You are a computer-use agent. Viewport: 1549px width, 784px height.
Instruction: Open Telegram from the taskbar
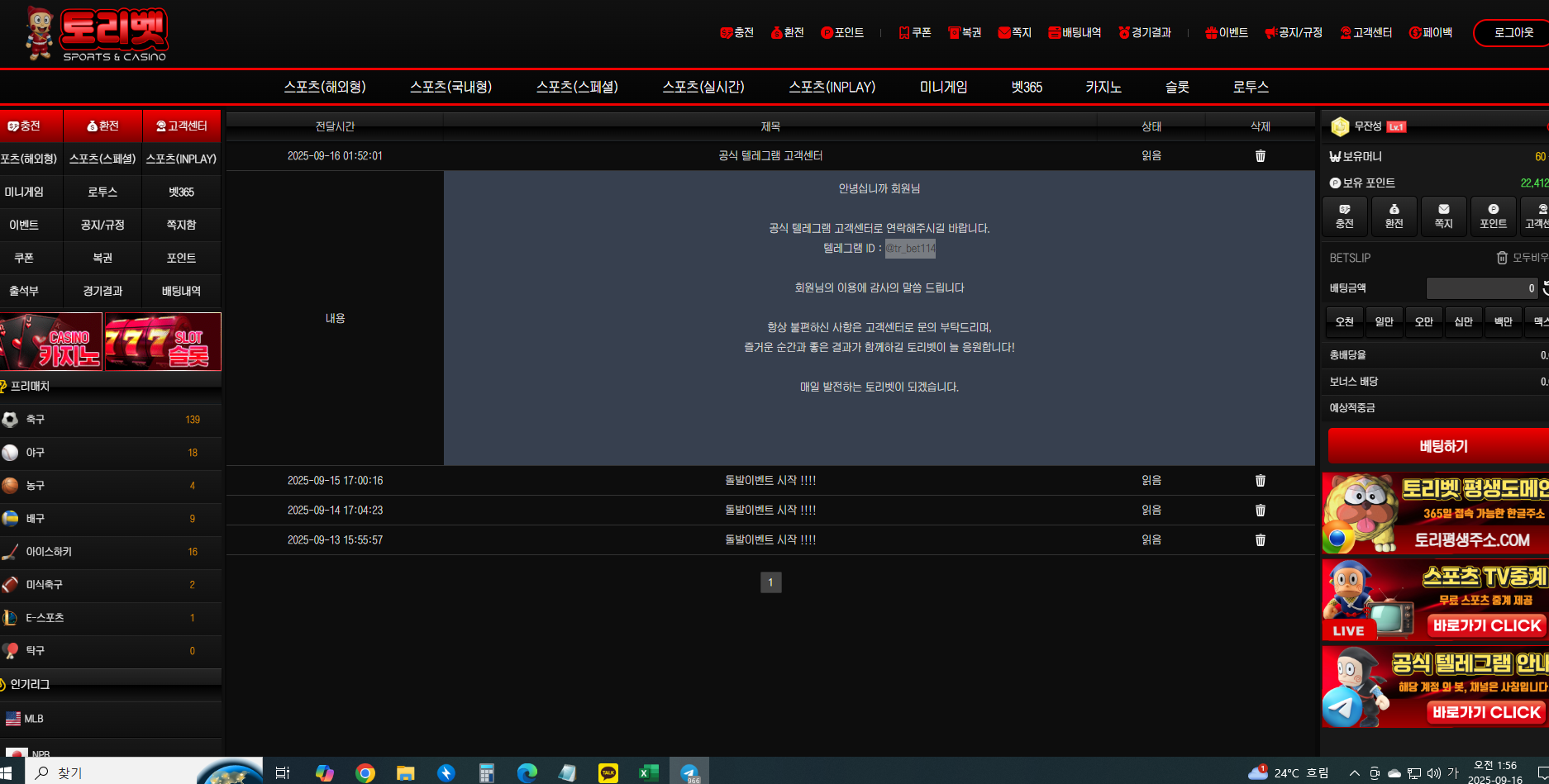[x=689, y=772]
